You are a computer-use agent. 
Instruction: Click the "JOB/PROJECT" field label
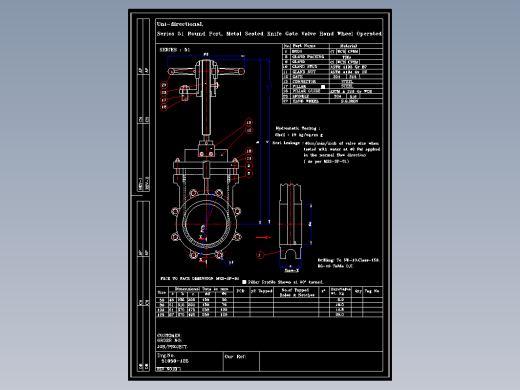(172, 347)
